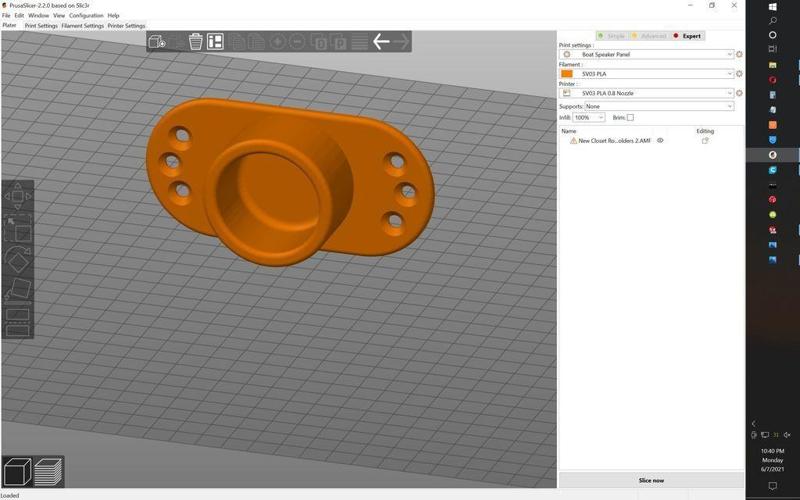Click the Copy toolbar icon
The image size is (800, 500).
[x=237, y=41]
